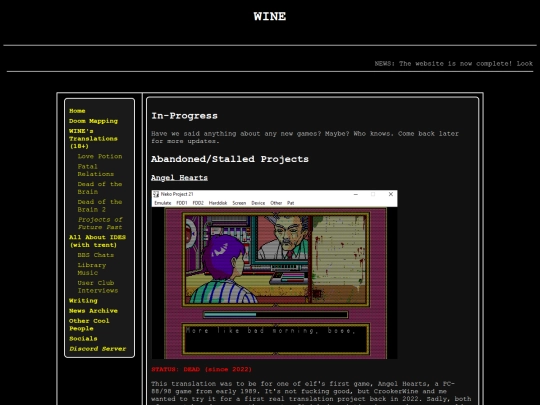Open the Dead of the Brain 2 link
540x405 pixels.
(100, 206)
